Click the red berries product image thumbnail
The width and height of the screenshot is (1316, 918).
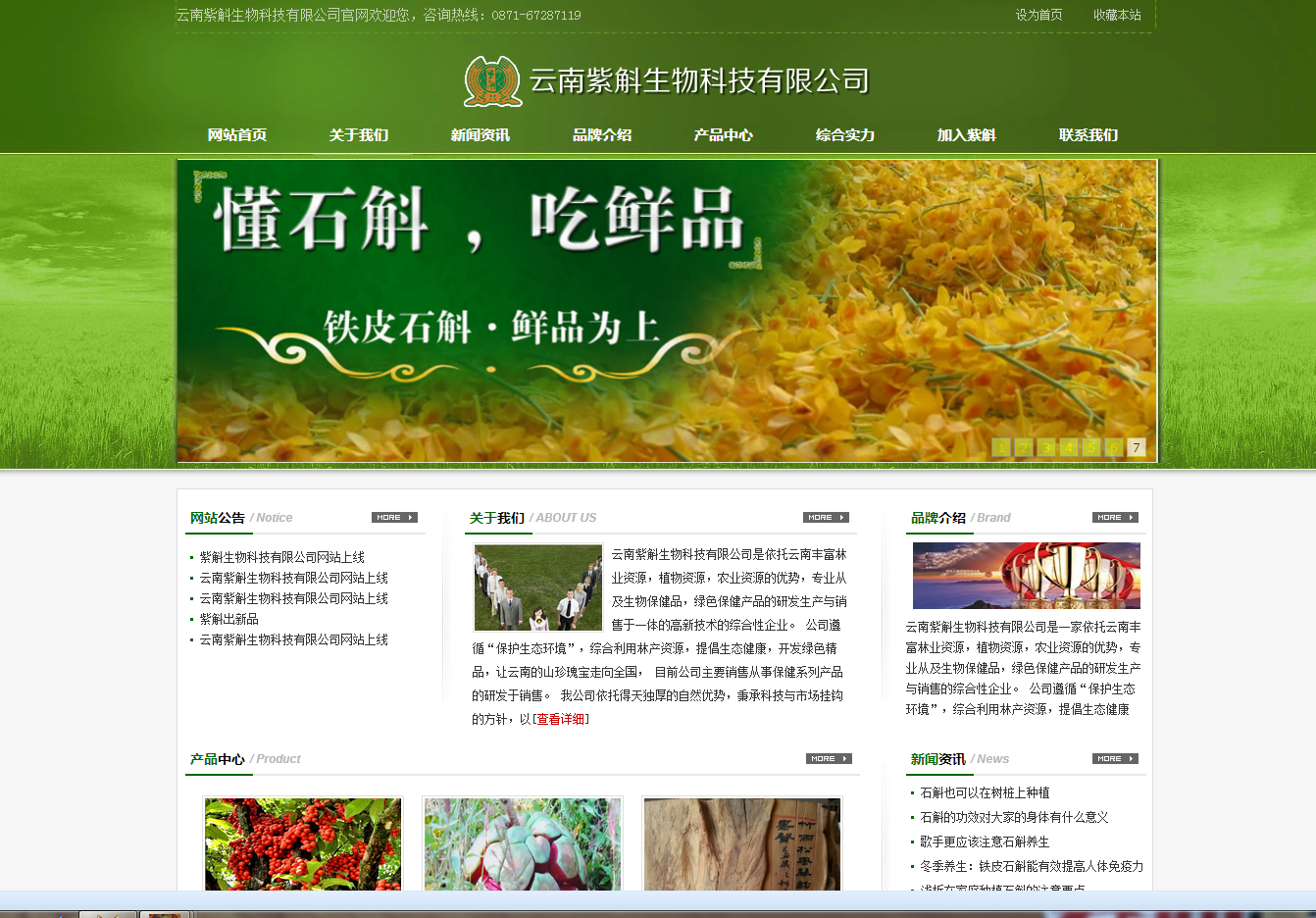302,843
